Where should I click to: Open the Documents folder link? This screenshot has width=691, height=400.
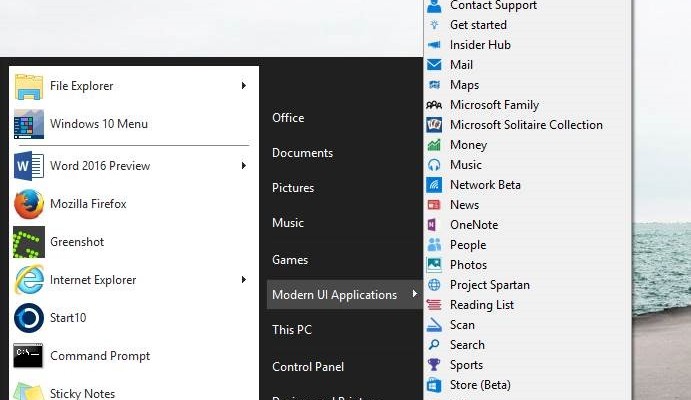[x=302, y=153]
